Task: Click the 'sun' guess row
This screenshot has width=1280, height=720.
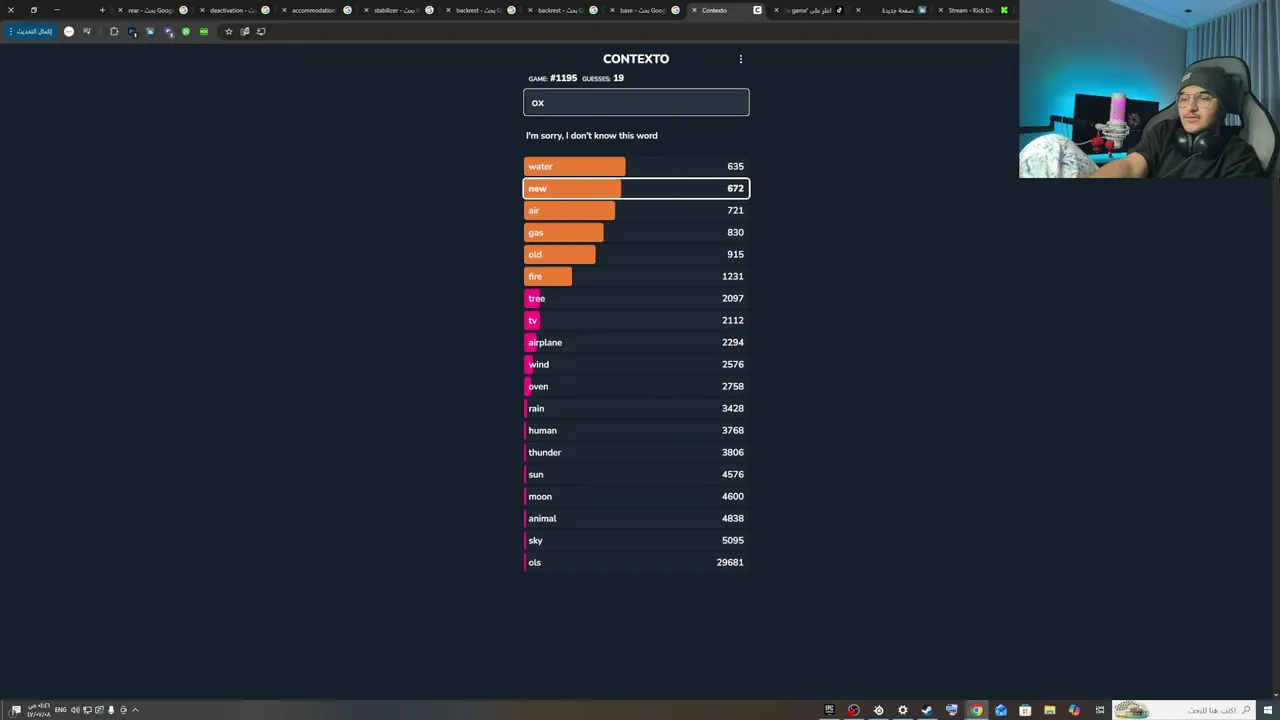Action: [636, 474]
